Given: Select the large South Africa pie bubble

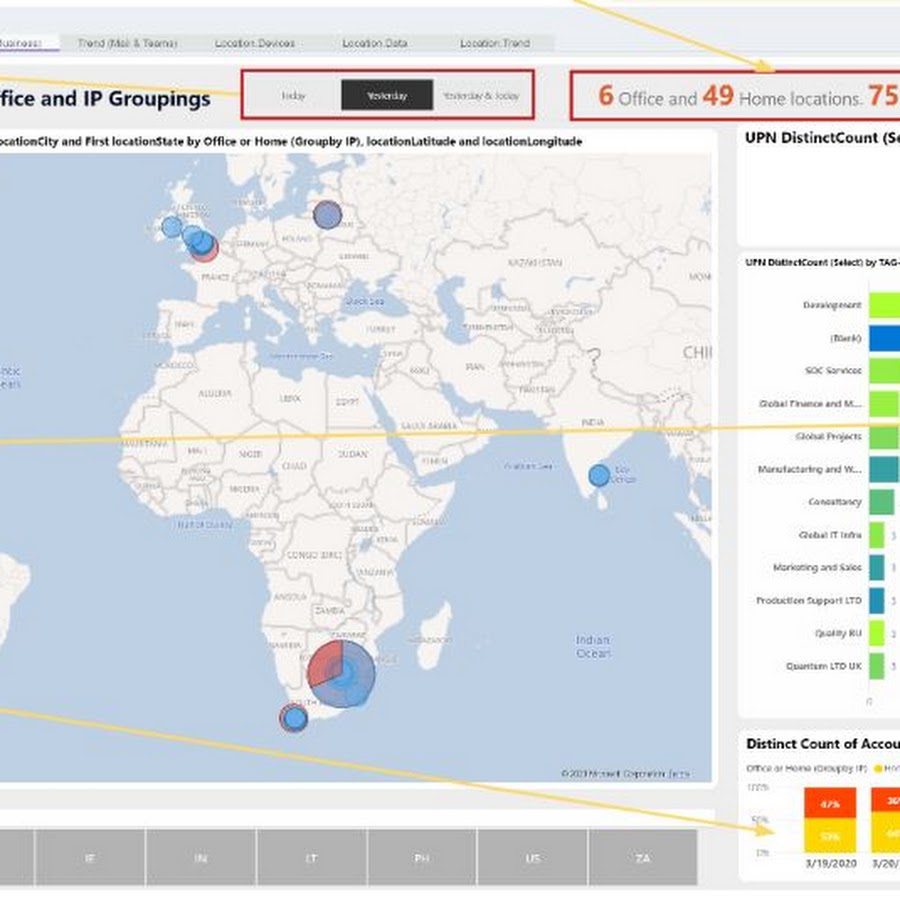Looking at the screenshot, I should coord(342,675).
